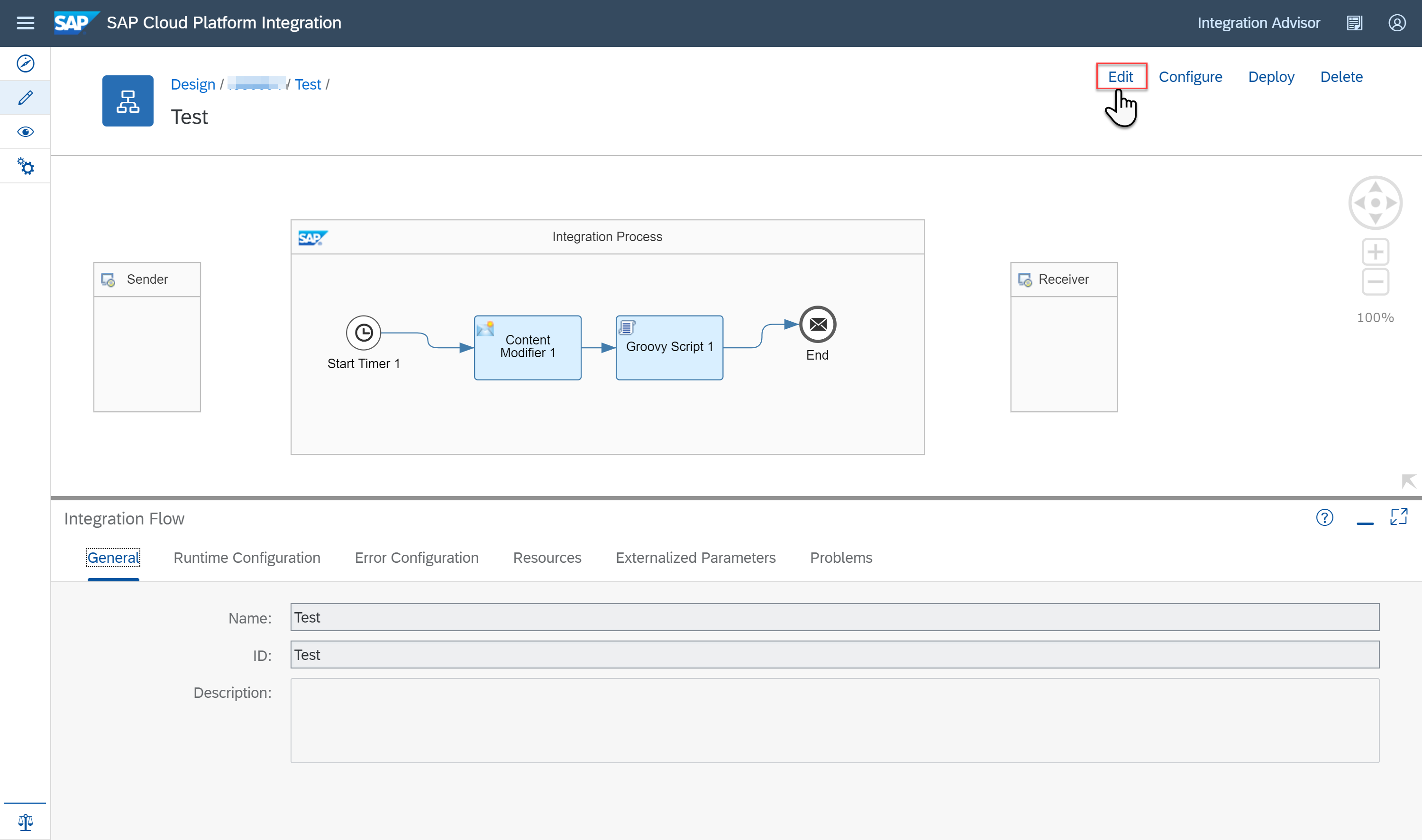Screen dimensions: 1422x840
Task: Open the user profile icon
Action: [1396, 23]
